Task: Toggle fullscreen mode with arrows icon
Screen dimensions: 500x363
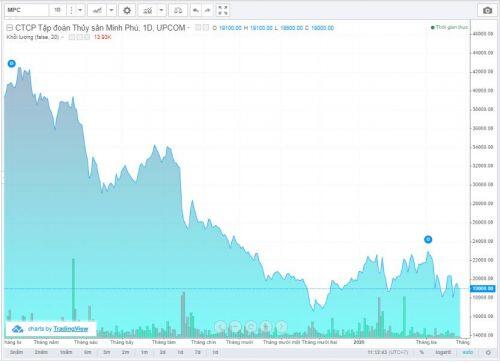Action: (223, 10)
